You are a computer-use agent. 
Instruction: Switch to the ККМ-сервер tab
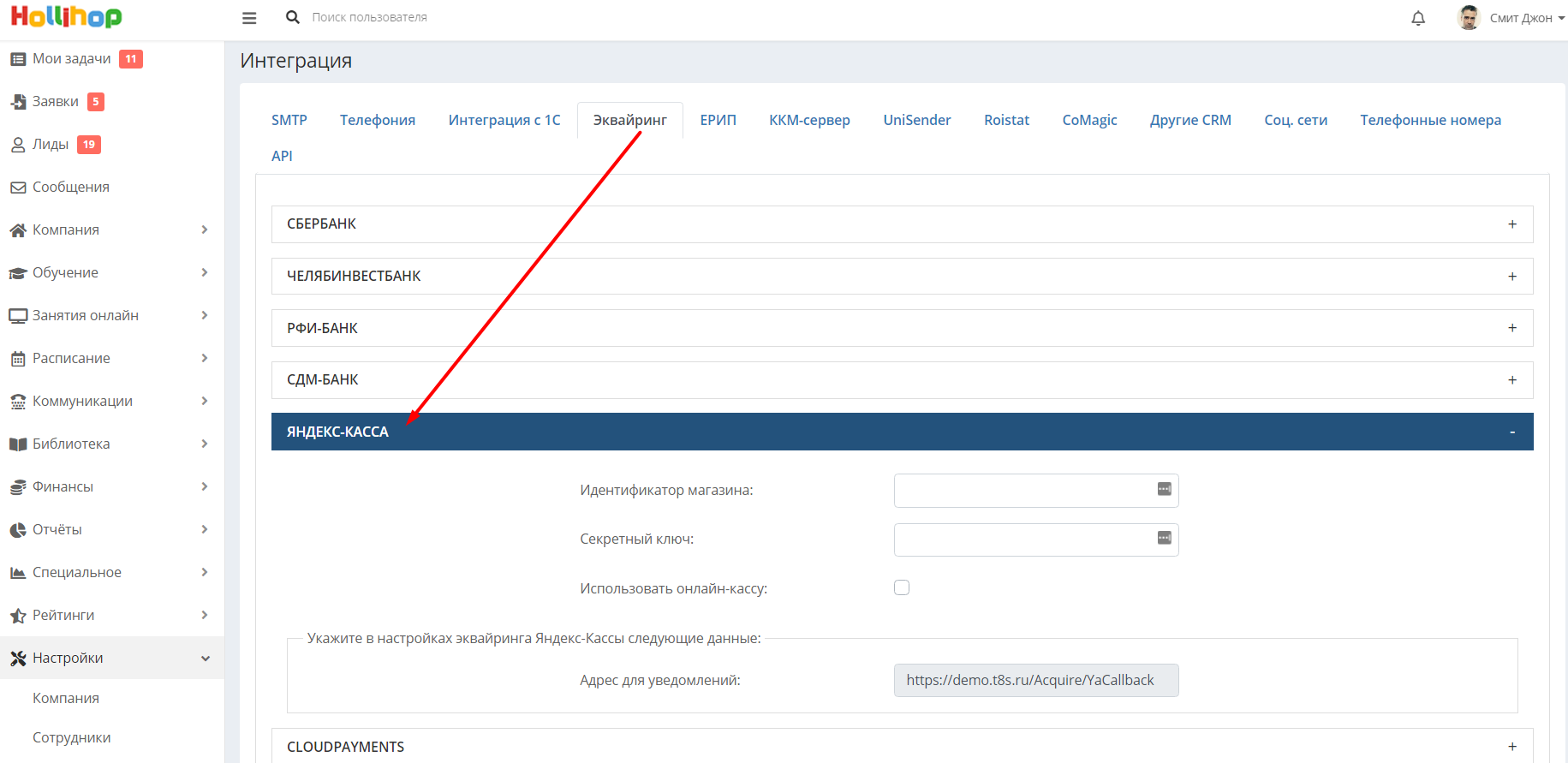point(809,120)
